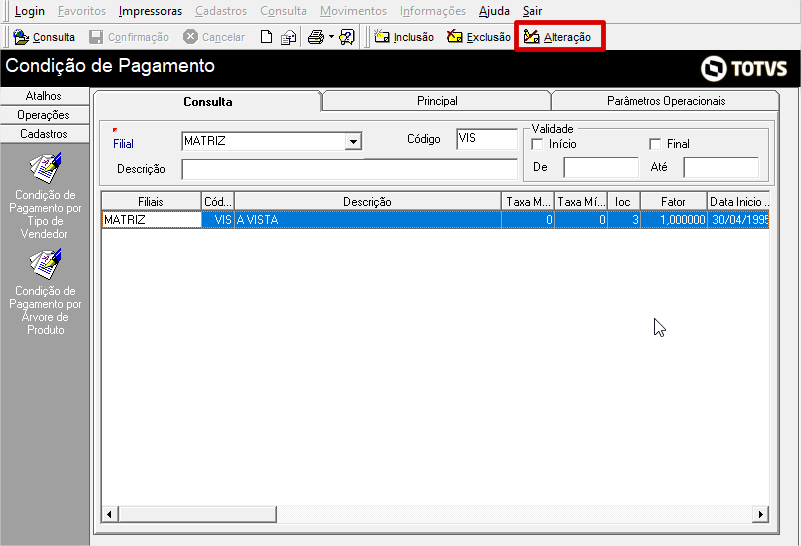Click the blank new document icon

266,37
